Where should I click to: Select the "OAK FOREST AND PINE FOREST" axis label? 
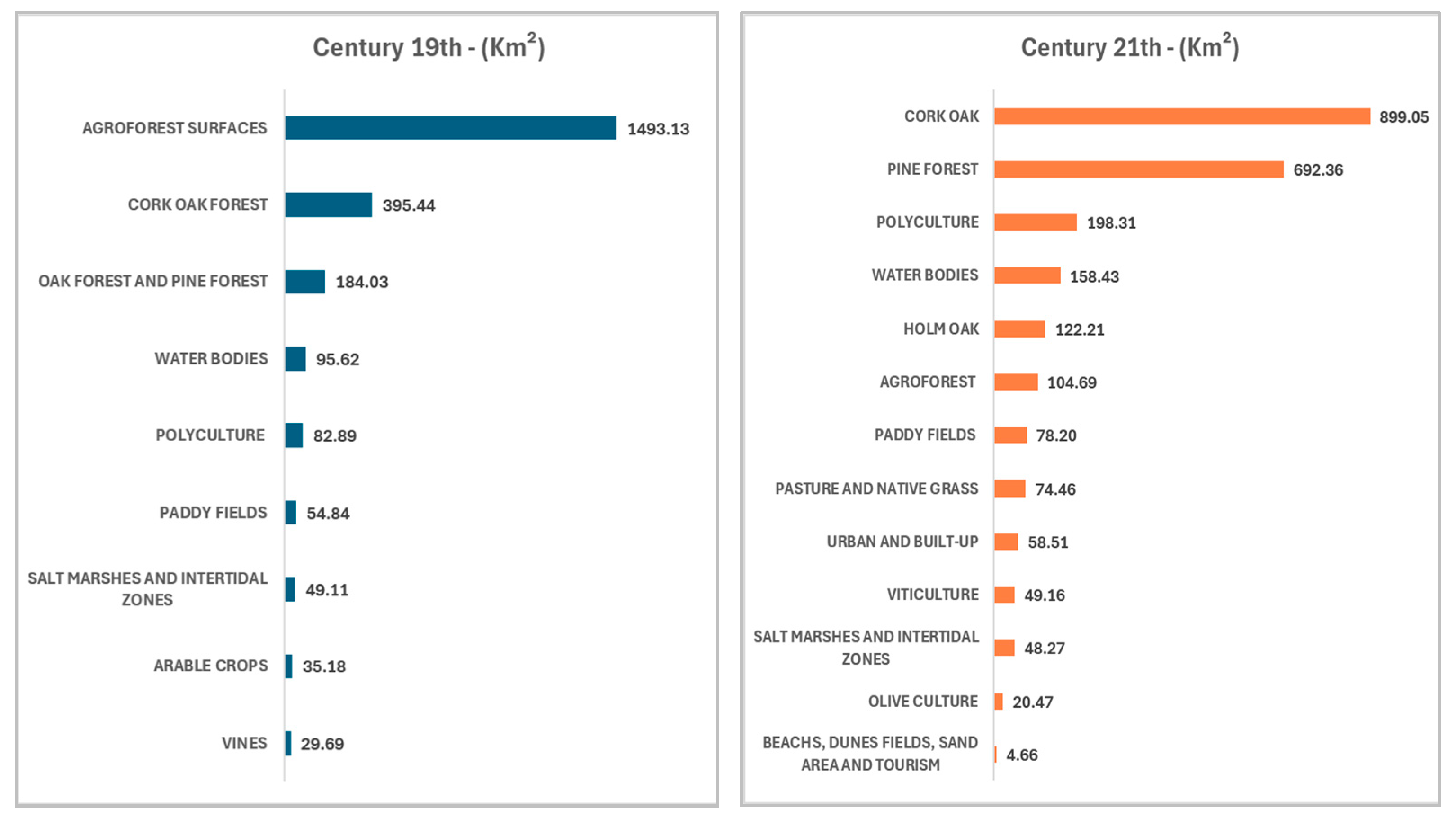coord(152,281)
